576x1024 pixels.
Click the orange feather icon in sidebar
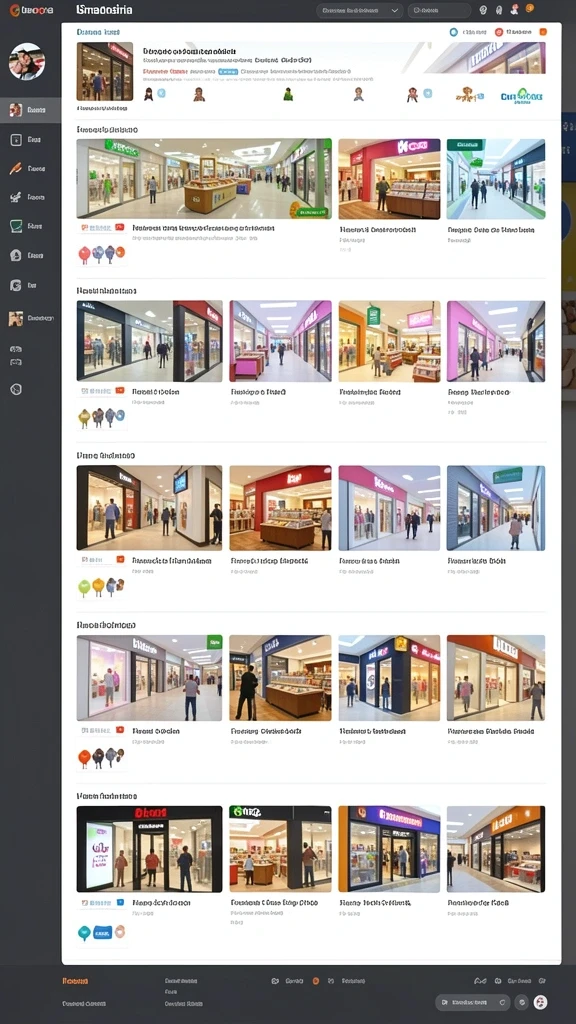tap(16, 168)
